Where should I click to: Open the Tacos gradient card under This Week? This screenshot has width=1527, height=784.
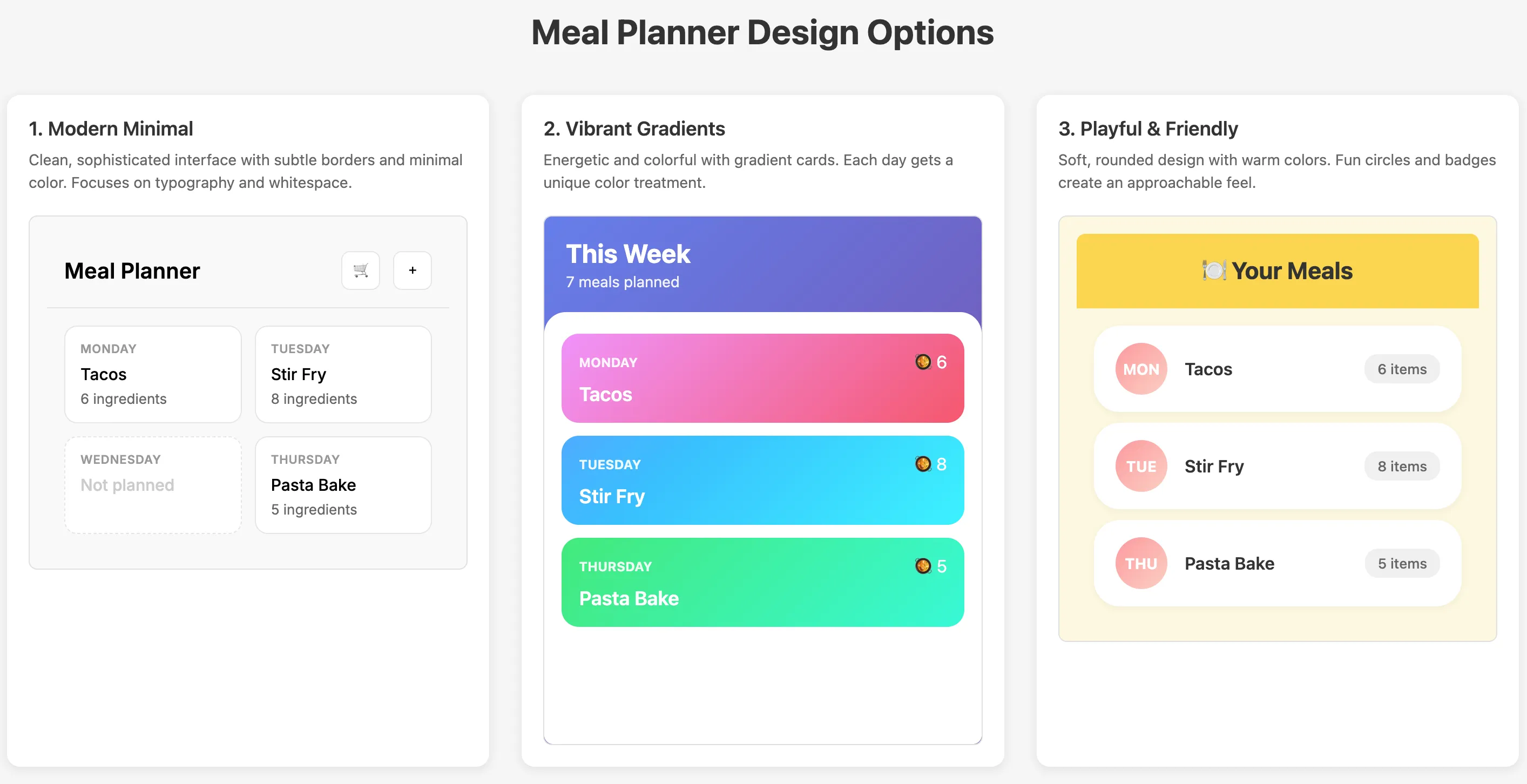point(762,378)
